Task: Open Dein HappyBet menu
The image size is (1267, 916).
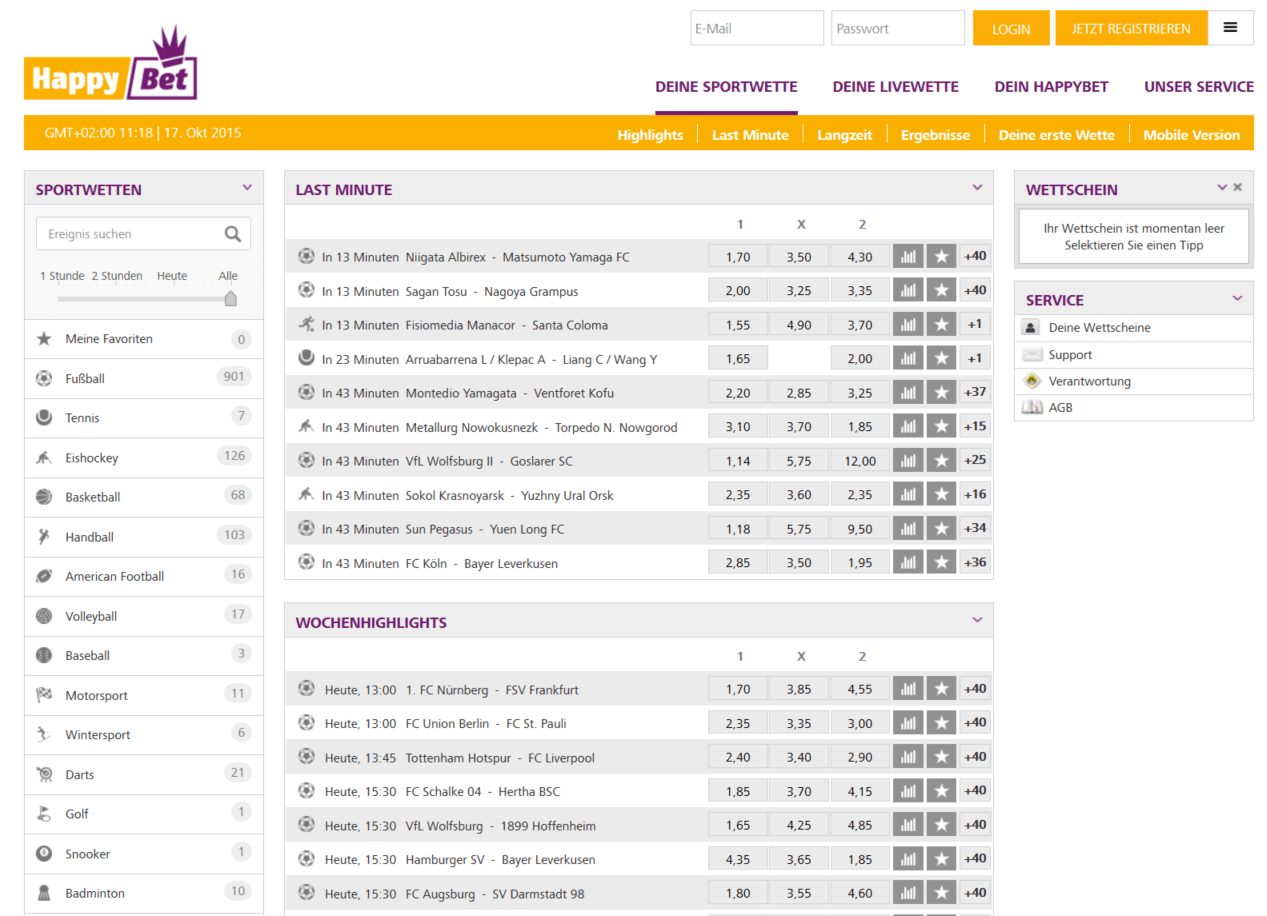Action: (1051, 87)
